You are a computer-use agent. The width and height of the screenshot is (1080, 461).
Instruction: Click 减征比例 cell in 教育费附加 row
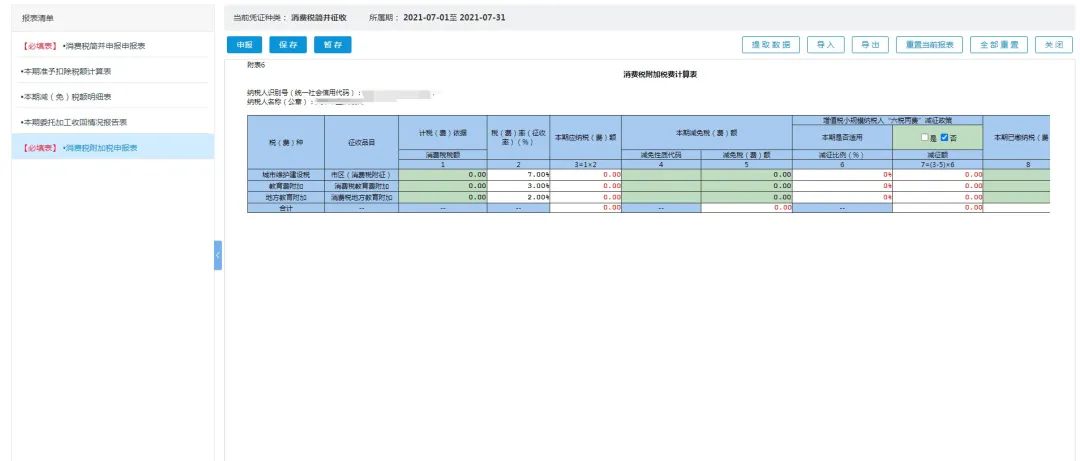(x=843, y=186)
